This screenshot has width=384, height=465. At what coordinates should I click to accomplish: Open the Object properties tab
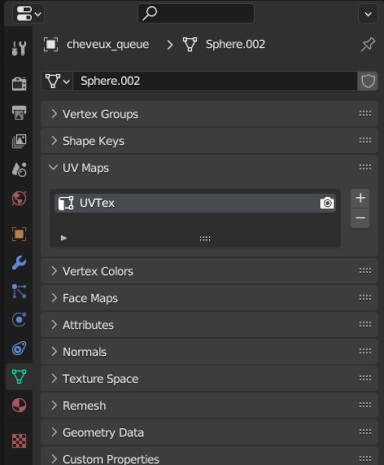point(19,234)
